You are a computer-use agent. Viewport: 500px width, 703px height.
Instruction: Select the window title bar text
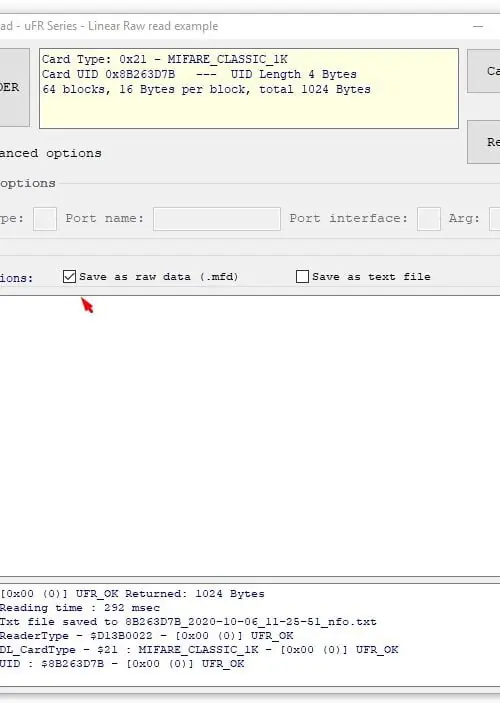pos(109,26)
